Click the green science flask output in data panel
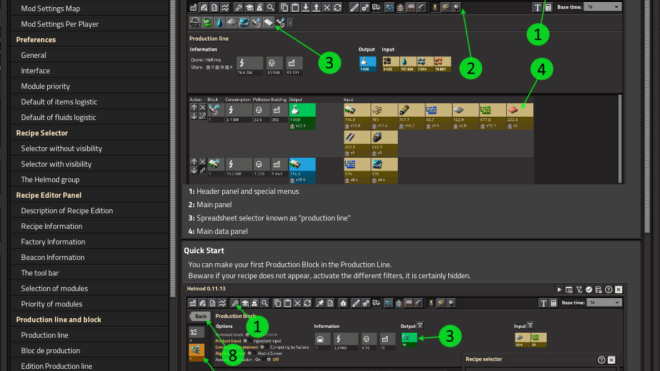Screen dimensions: 660x371 pyautogui.click(x=302, y=116)
